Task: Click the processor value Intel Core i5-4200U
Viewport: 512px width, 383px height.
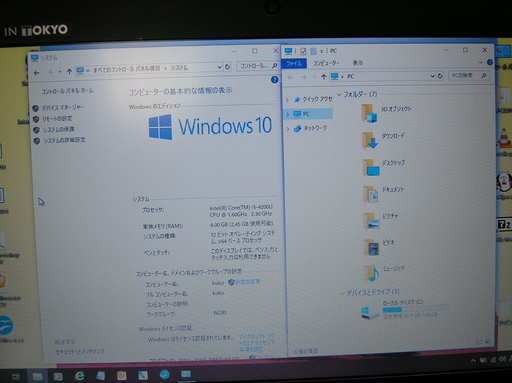Action: click(241, 211)
